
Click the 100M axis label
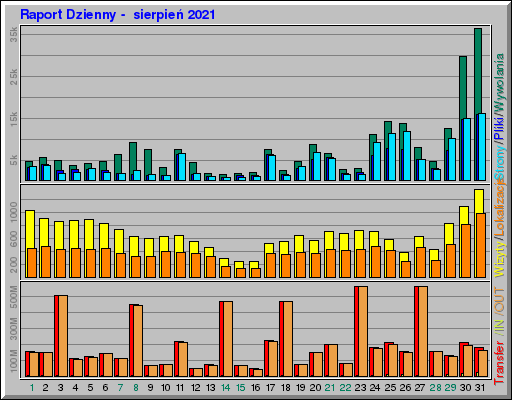[x=14, y=361]
